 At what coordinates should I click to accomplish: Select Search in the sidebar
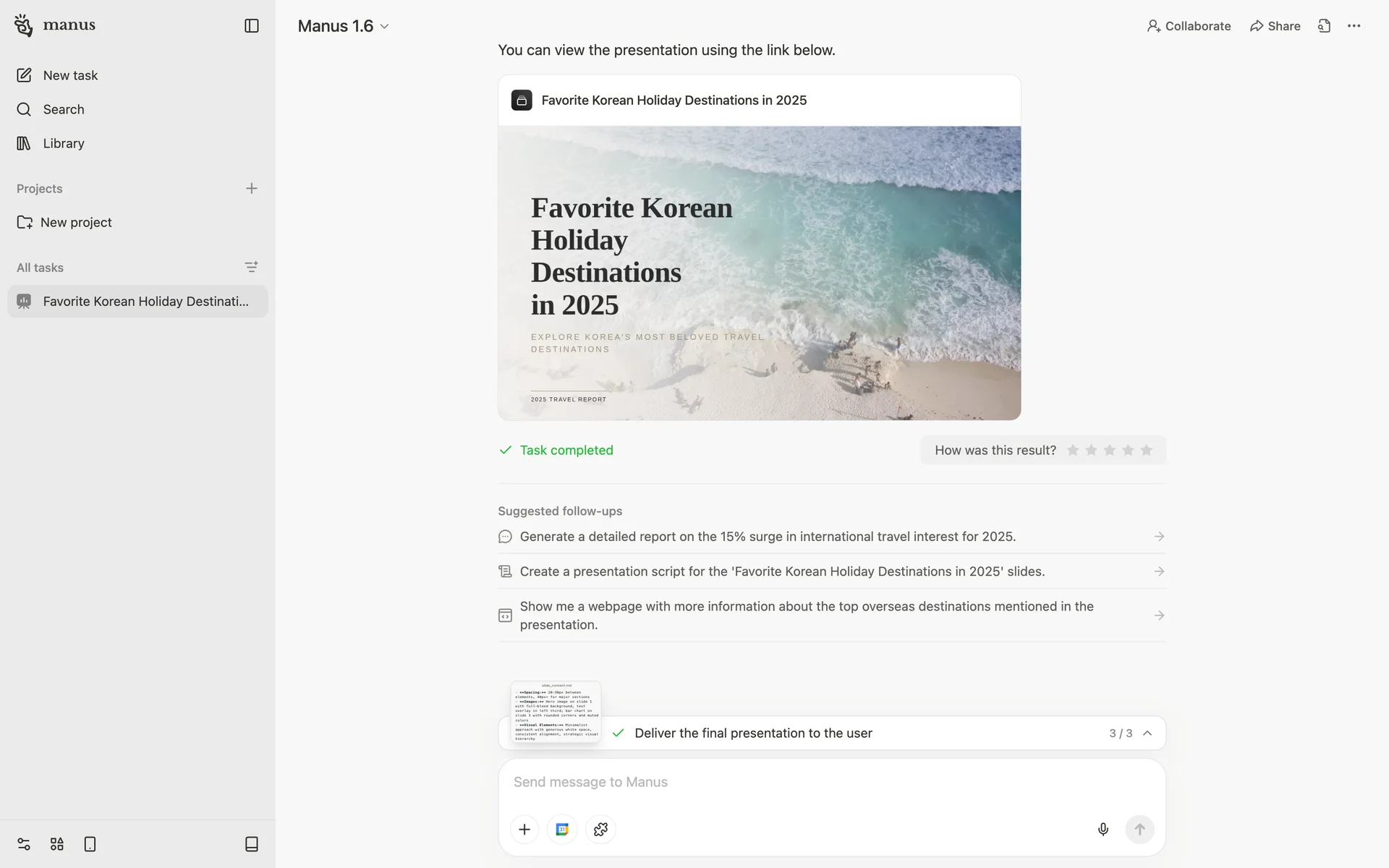click(64, 109)
